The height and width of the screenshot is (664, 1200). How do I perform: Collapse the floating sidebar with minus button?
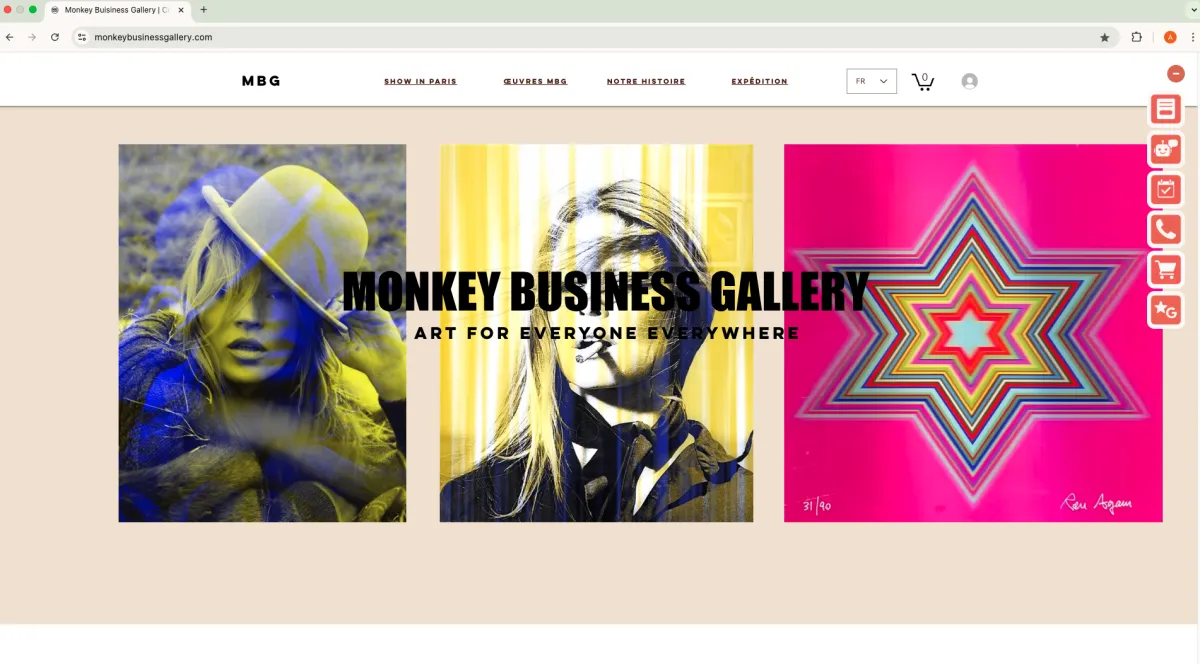click(x=1176, y=73)
